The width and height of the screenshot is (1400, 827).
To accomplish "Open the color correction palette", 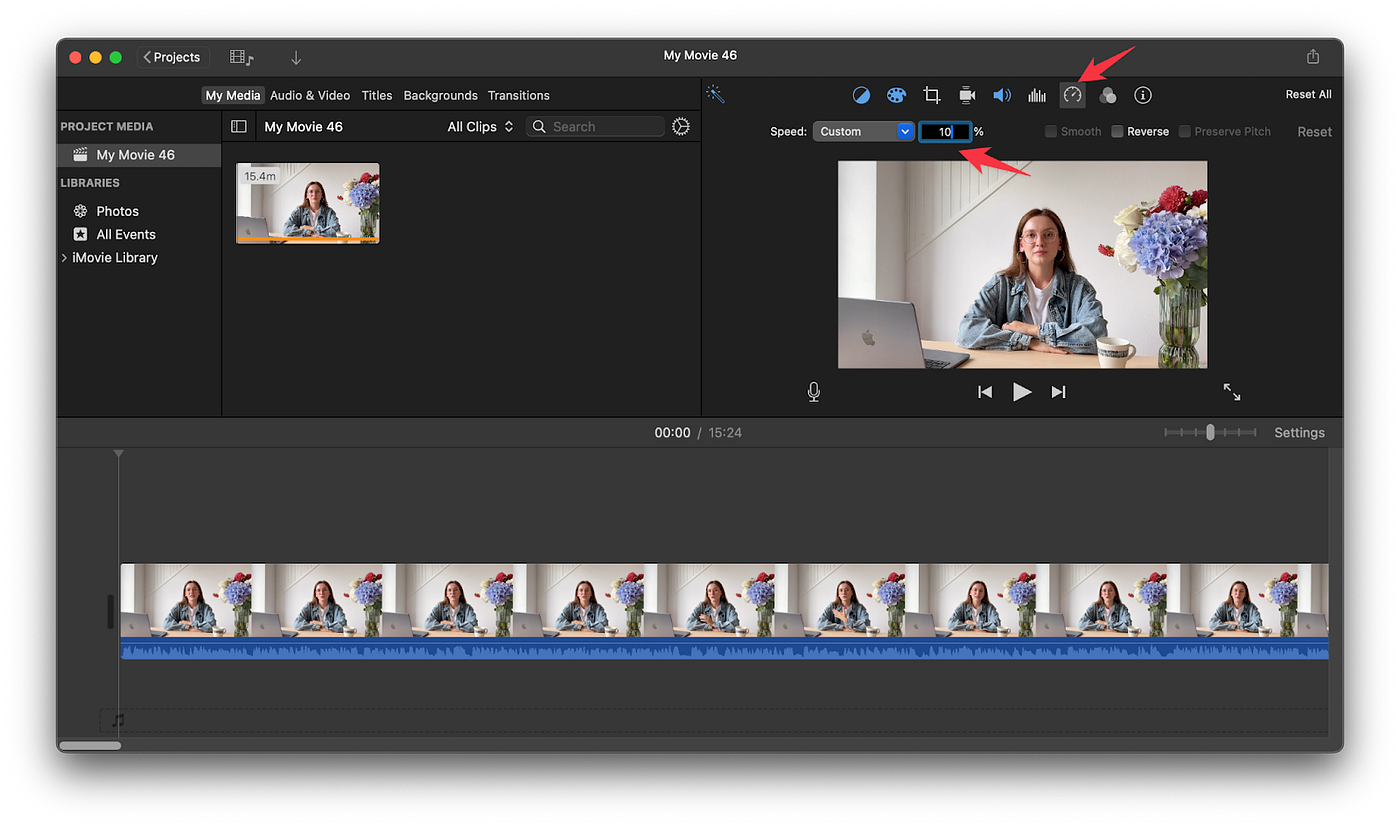I will pos(896,95).
